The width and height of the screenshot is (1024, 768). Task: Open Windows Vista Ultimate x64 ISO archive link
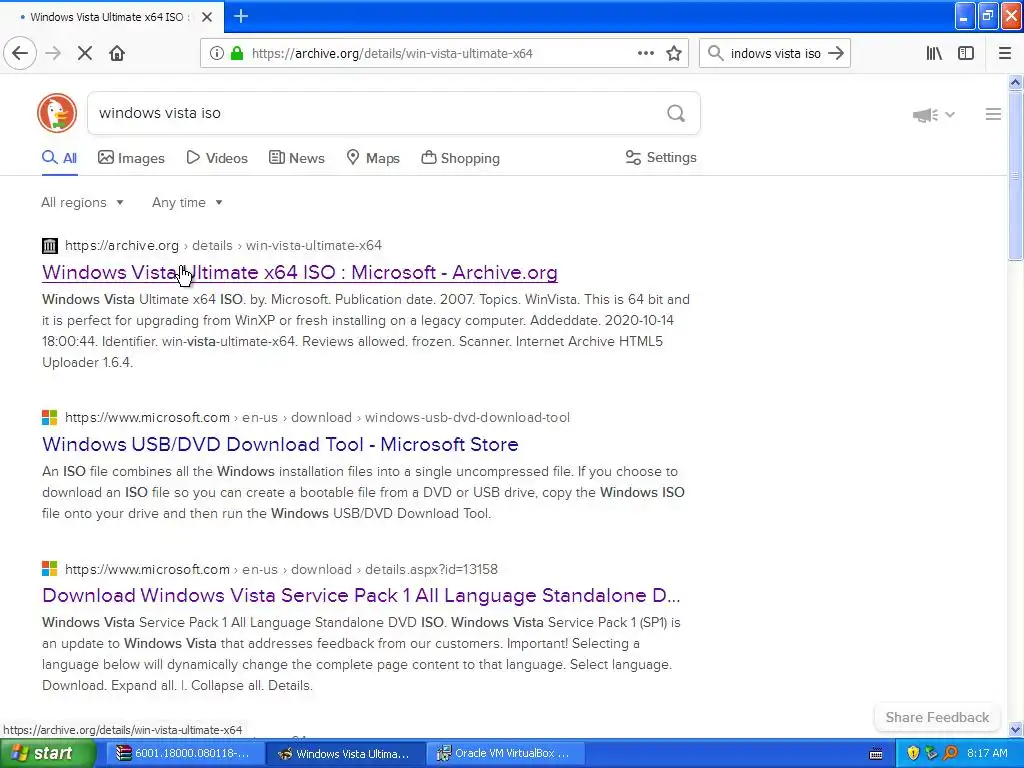tap(300, 272)
